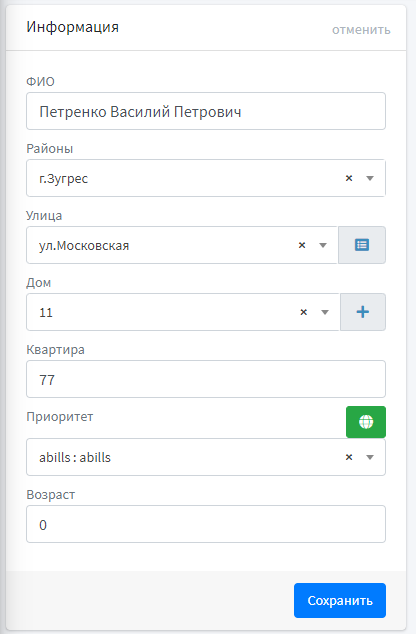Click the plus button to add house
Image resolution: width=416 pixels, height=634 pixels.
(x=363, y=312)
